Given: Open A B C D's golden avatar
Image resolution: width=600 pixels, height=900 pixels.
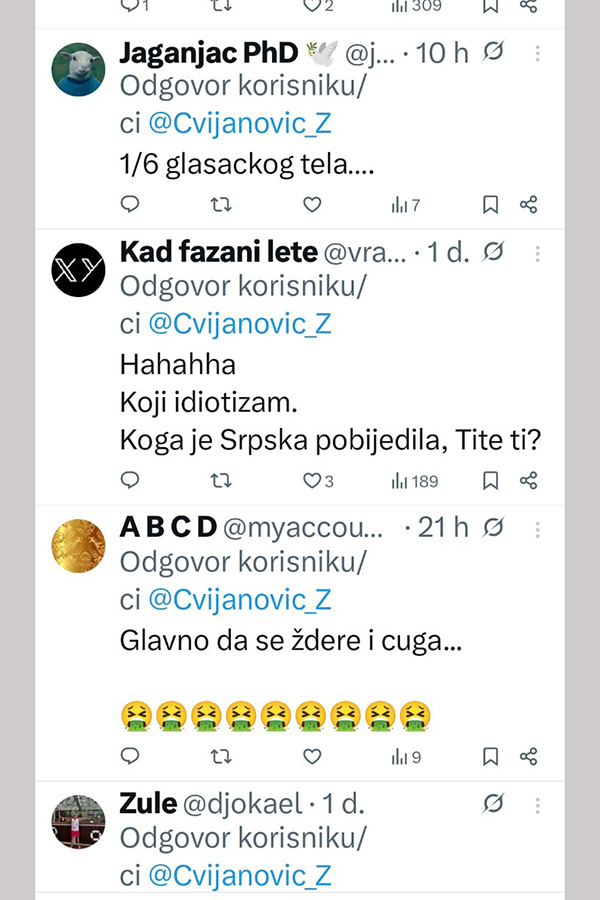Looking at the screenshot, I should (x=78, y=546).
